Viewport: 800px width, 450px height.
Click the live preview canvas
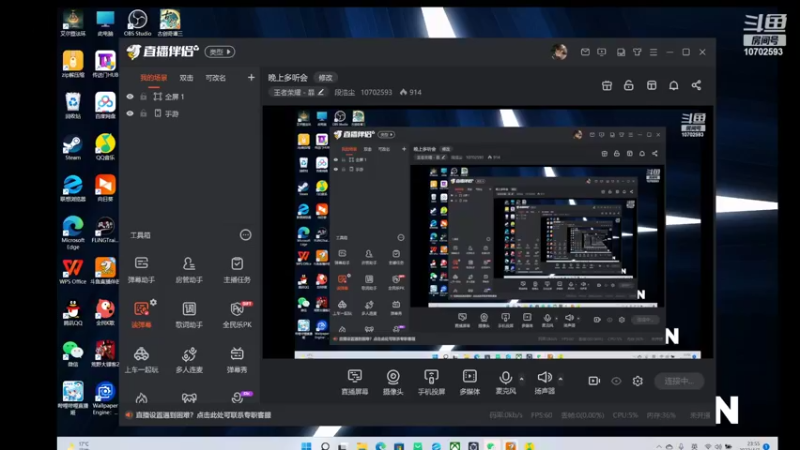(488, 232)
